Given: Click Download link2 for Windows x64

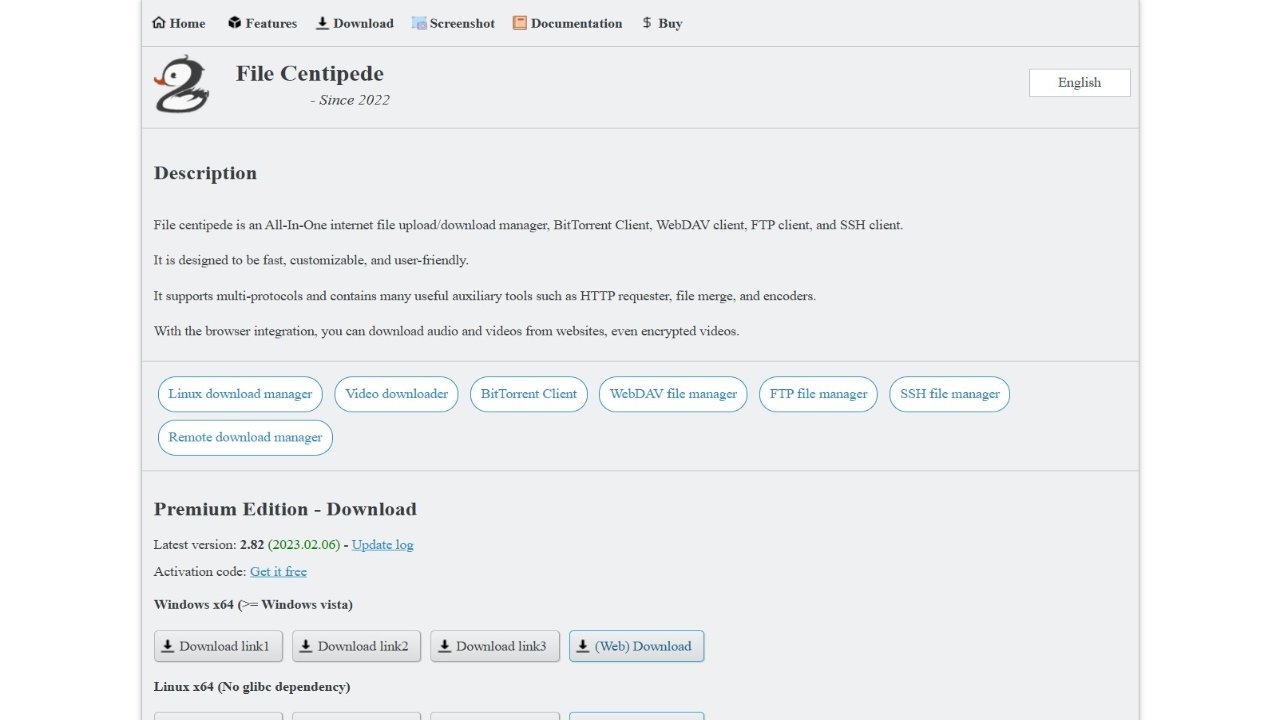Looking at the screenshot, I should (x=356, y=646).
